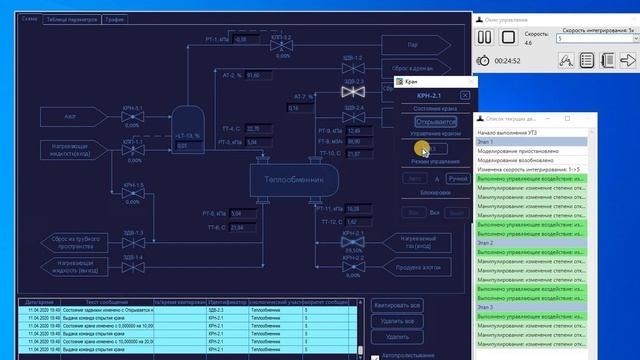Select the highlighted ЗДВ-2.3 gate valve

(353, 92)
